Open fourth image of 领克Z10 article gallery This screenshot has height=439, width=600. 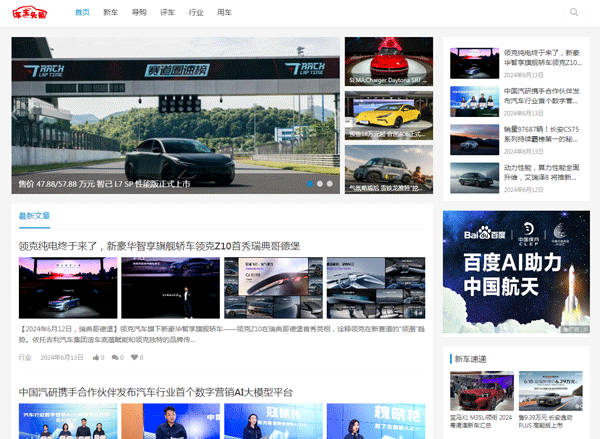[376, 288]
